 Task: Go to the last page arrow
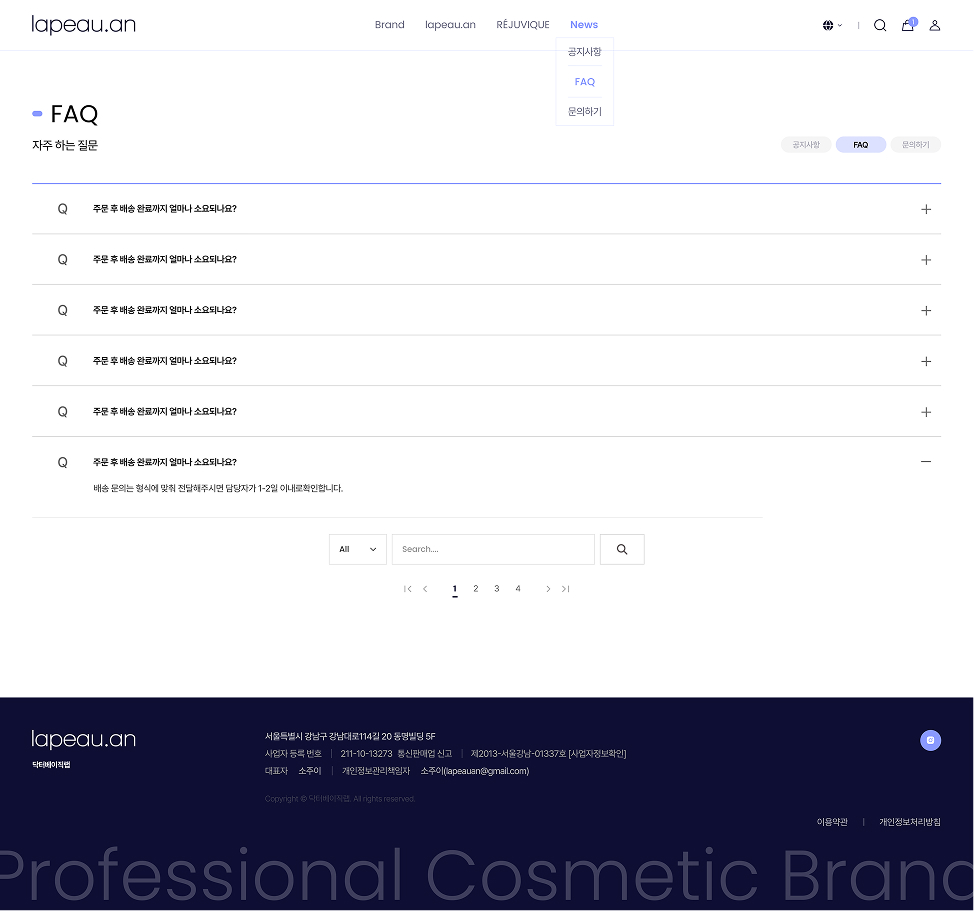tap(565, 589)
